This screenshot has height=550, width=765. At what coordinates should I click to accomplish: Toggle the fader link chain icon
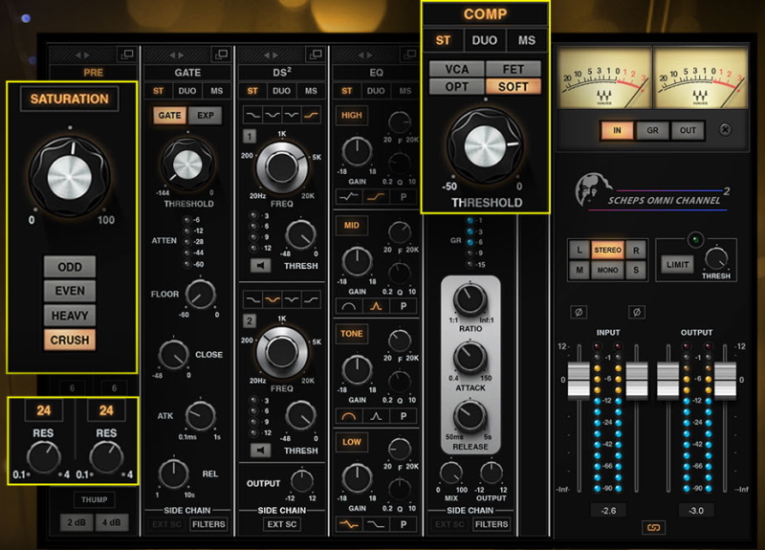click(x=653, y=528)
